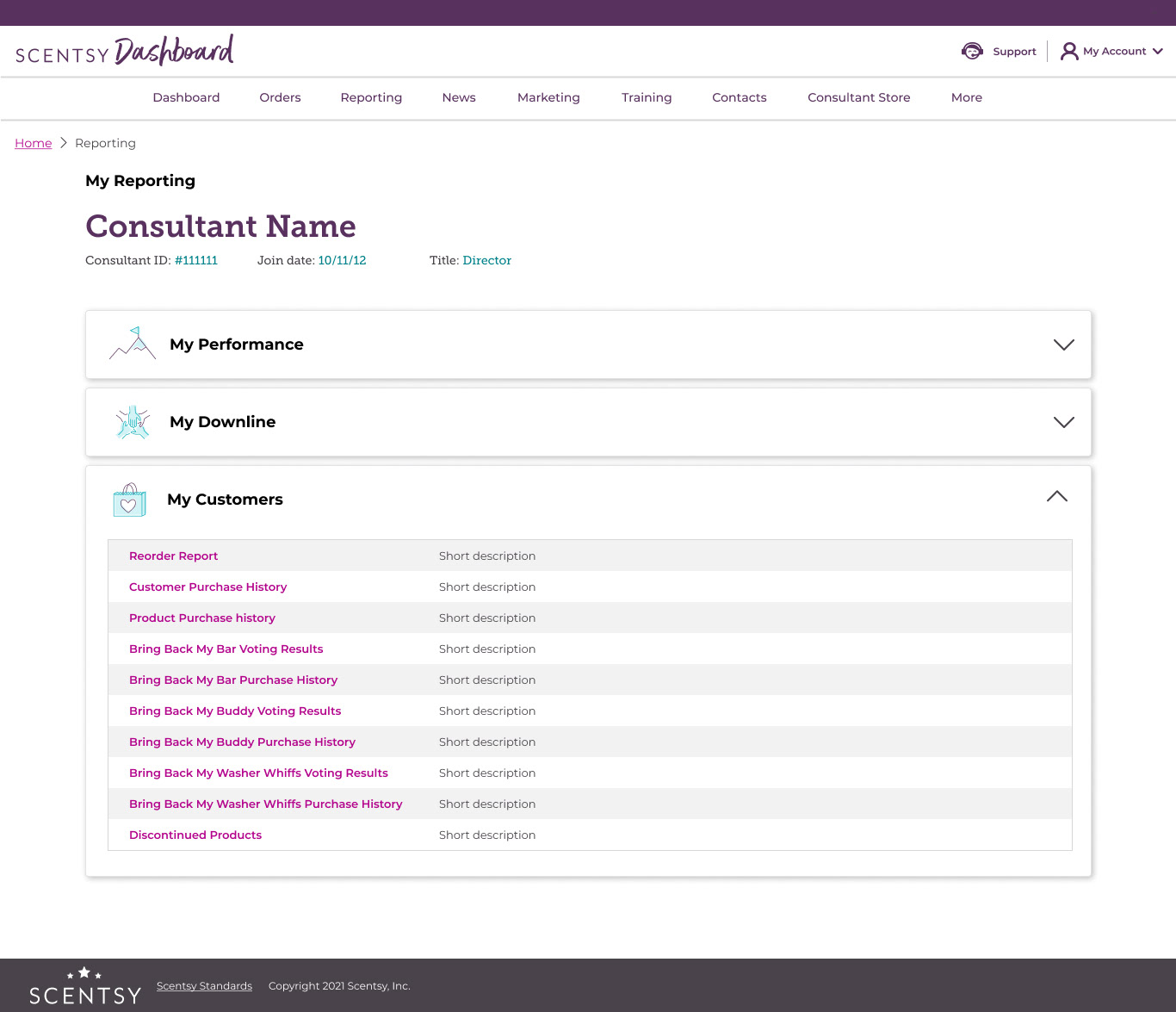
Task: Click the Reorder Report short description
Action: (487, 556)
